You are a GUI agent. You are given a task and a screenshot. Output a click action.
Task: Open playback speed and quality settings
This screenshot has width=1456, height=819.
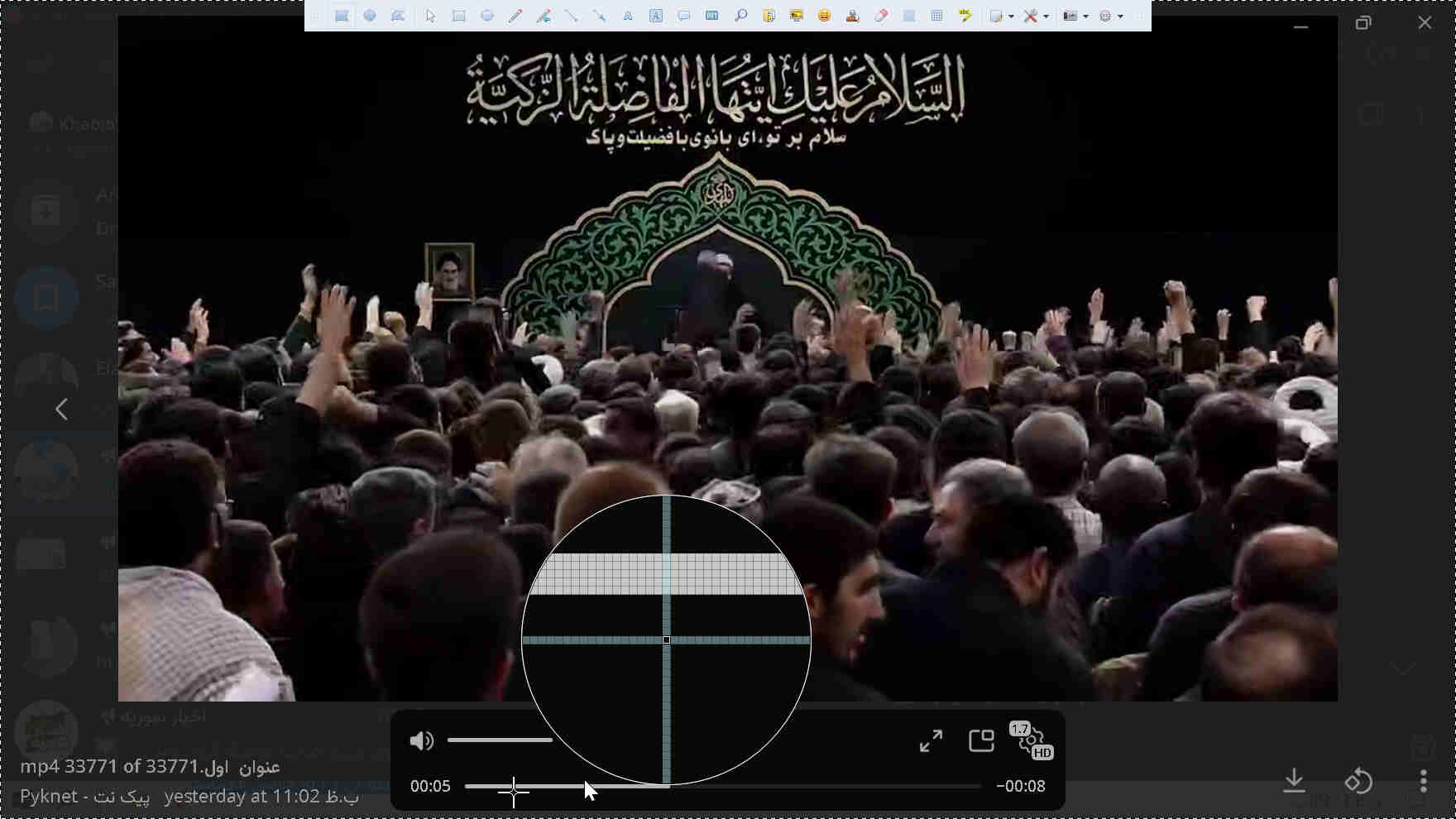point(1031,740)
